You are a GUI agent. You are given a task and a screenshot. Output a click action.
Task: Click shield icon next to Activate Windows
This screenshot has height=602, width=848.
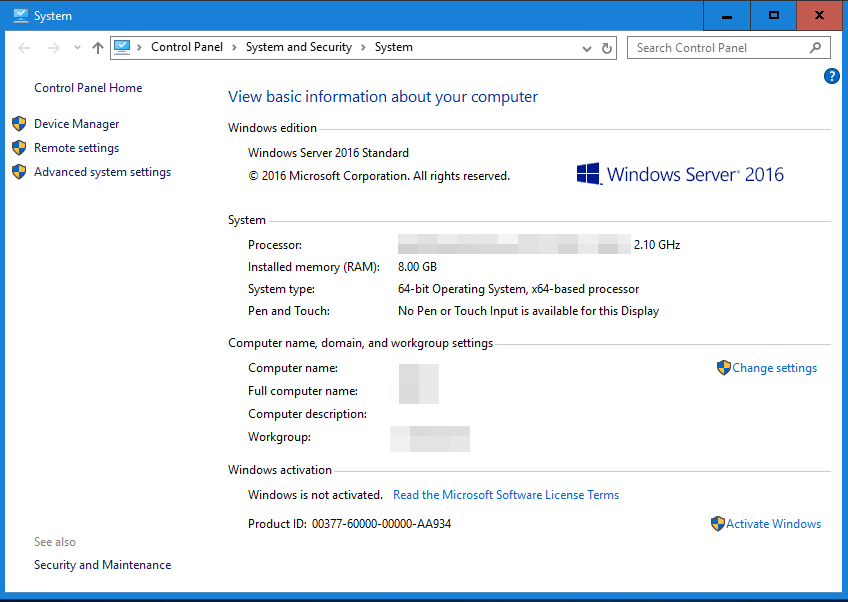(718, 524)
